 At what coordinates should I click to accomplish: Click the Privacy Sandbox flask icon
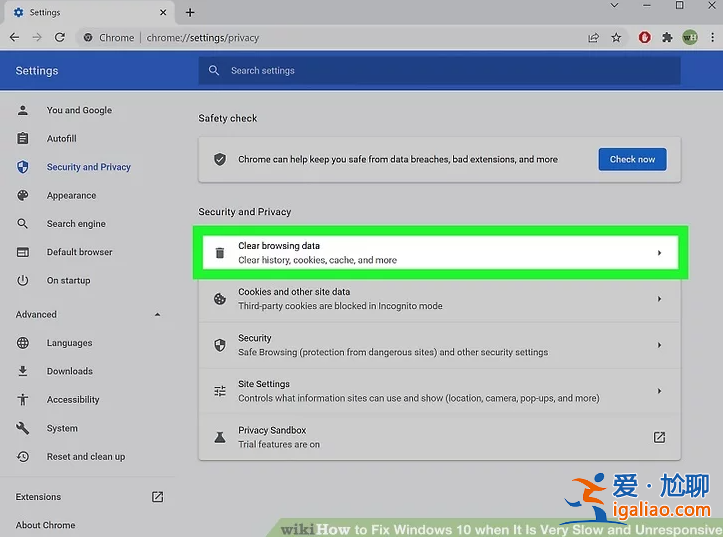coord(220,437)
